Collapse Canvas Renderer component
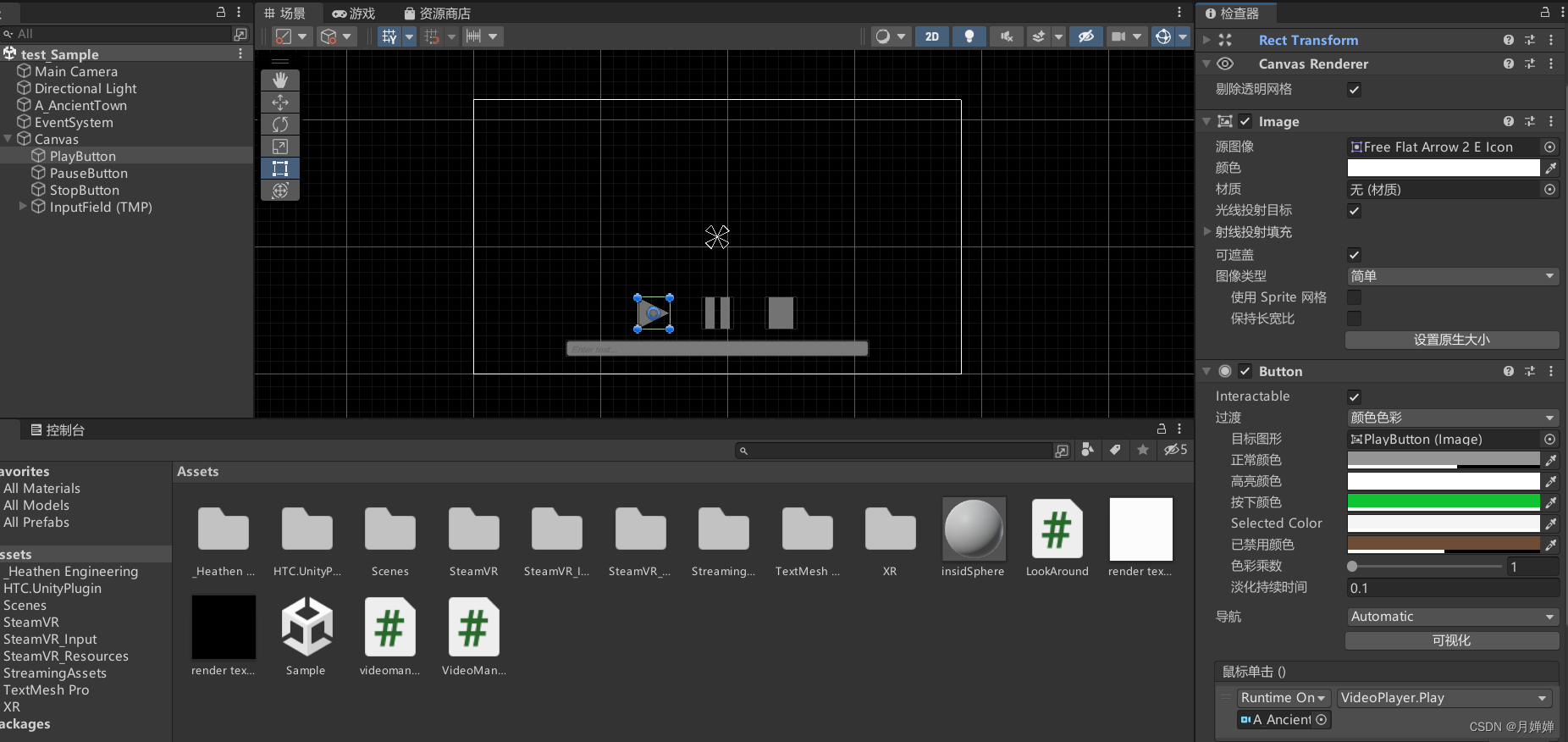 [x=1206, y=64]
